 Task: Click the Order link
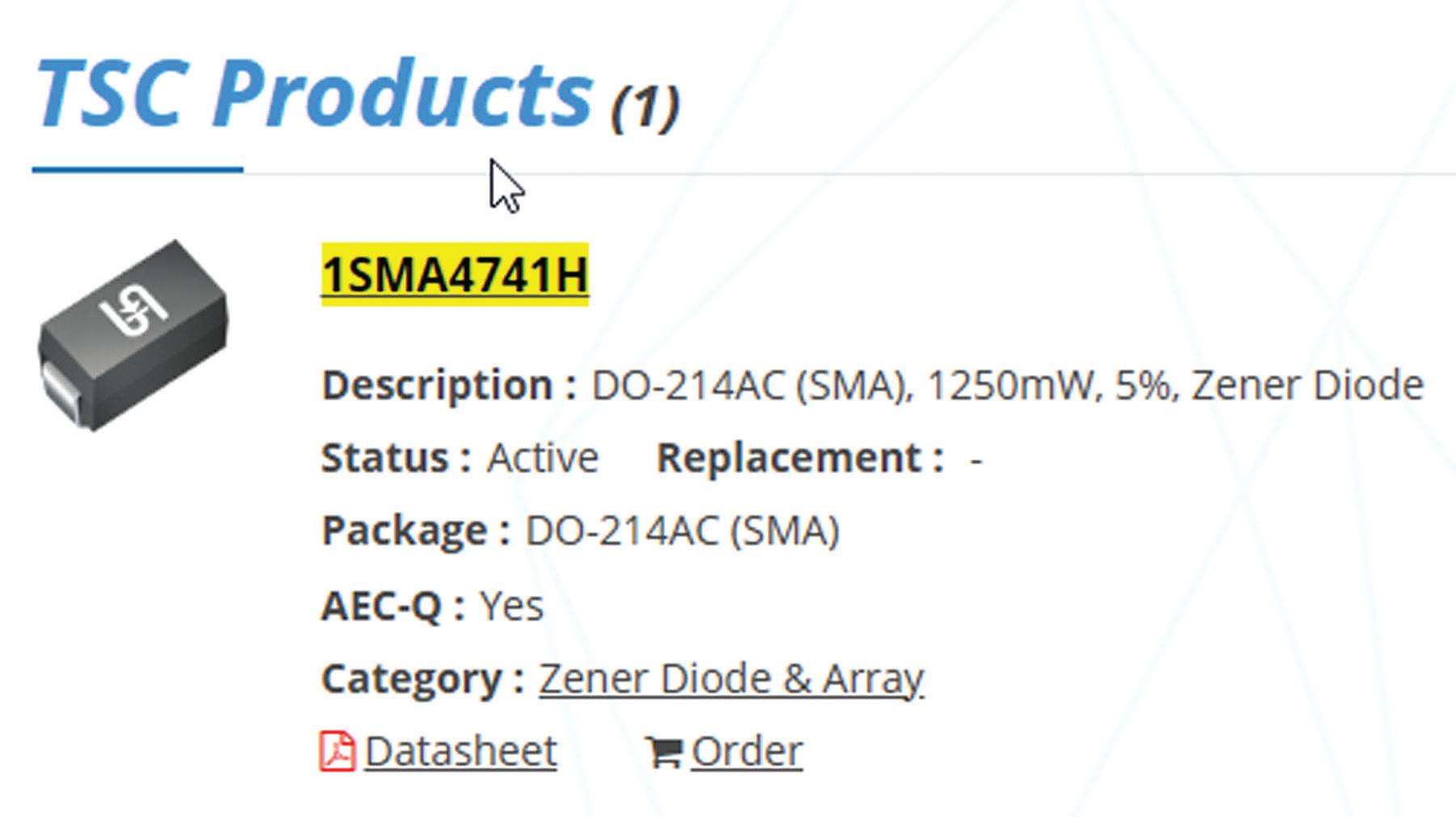pyautogui.click(x=747, y=751)
